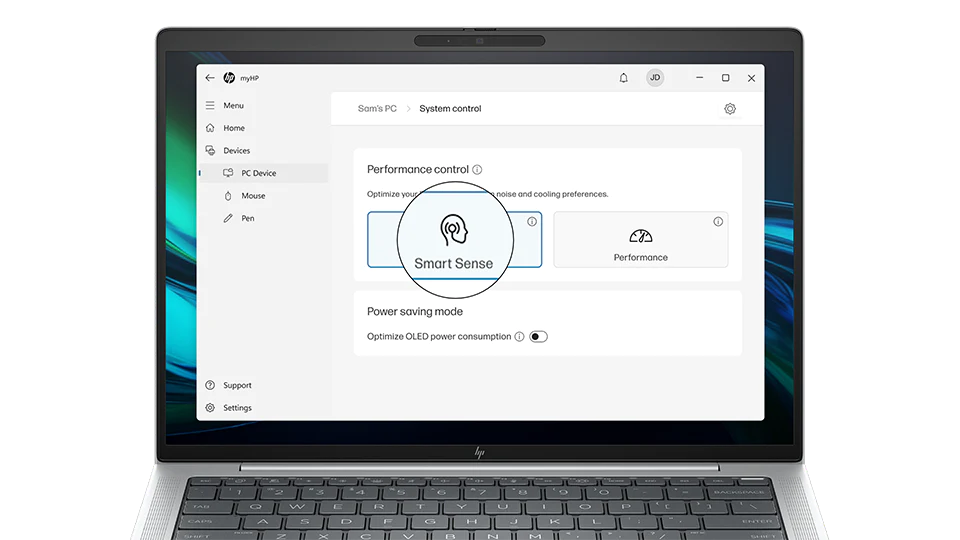Image resolution: width=960 pixels, height=540 pixels.
Task: Select Performance mode card
Action: [x=641, y=239]
